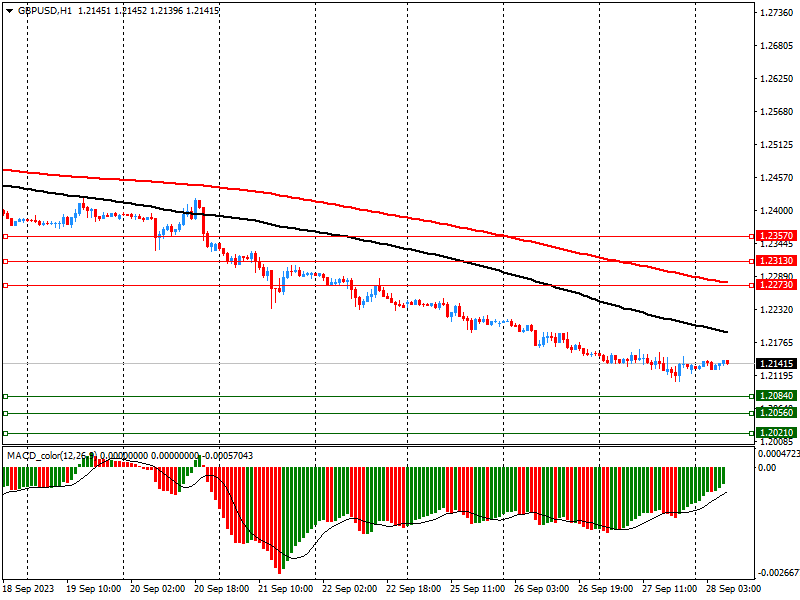Click the right end of the red moving average
The height and width of the screenshot is (600, 800).
725,282
